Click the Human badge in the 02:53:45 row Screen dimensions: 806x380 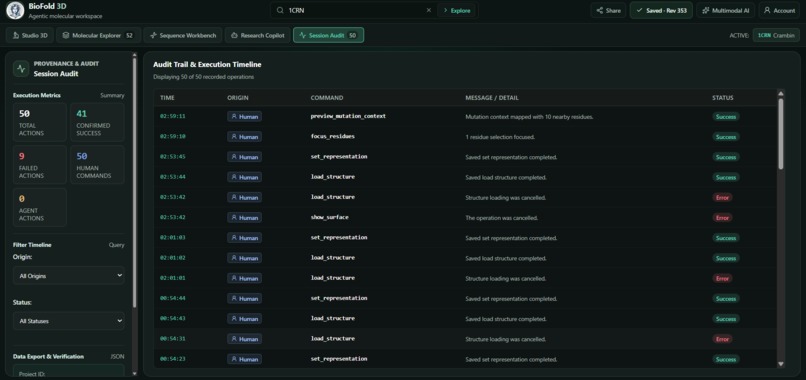point(244,157)
